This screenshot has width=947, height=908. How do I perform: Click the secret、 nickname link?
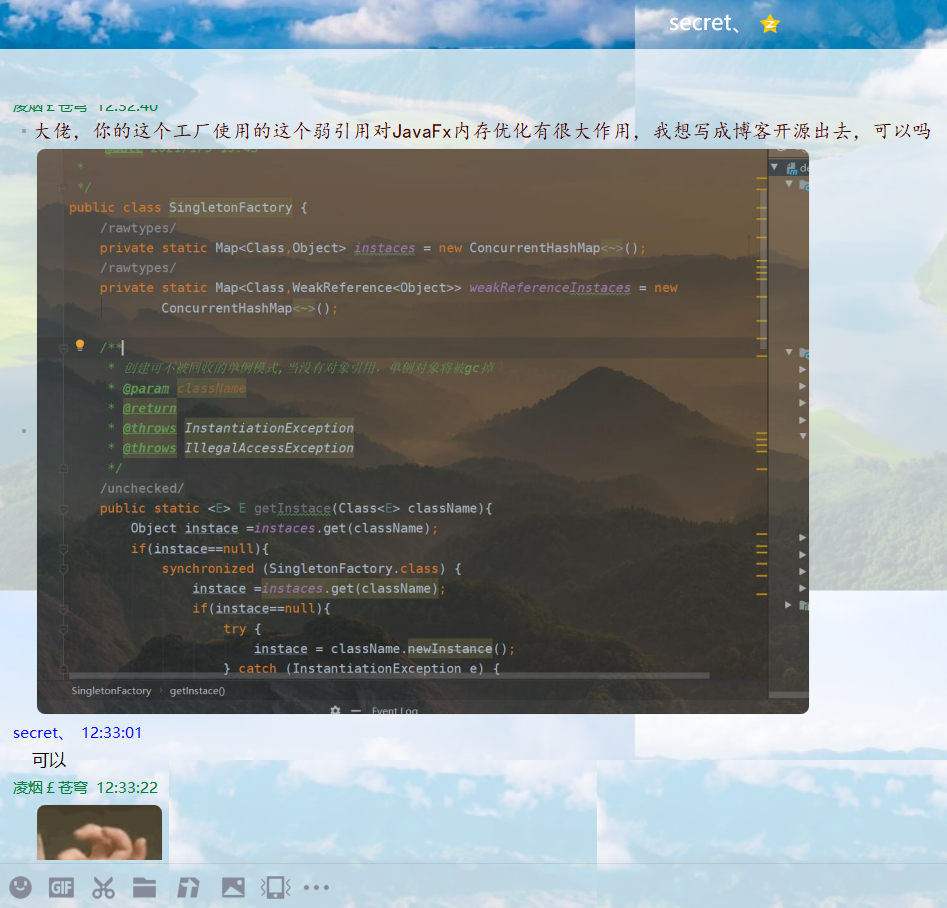pyautogui.click(x=37, y=733)
